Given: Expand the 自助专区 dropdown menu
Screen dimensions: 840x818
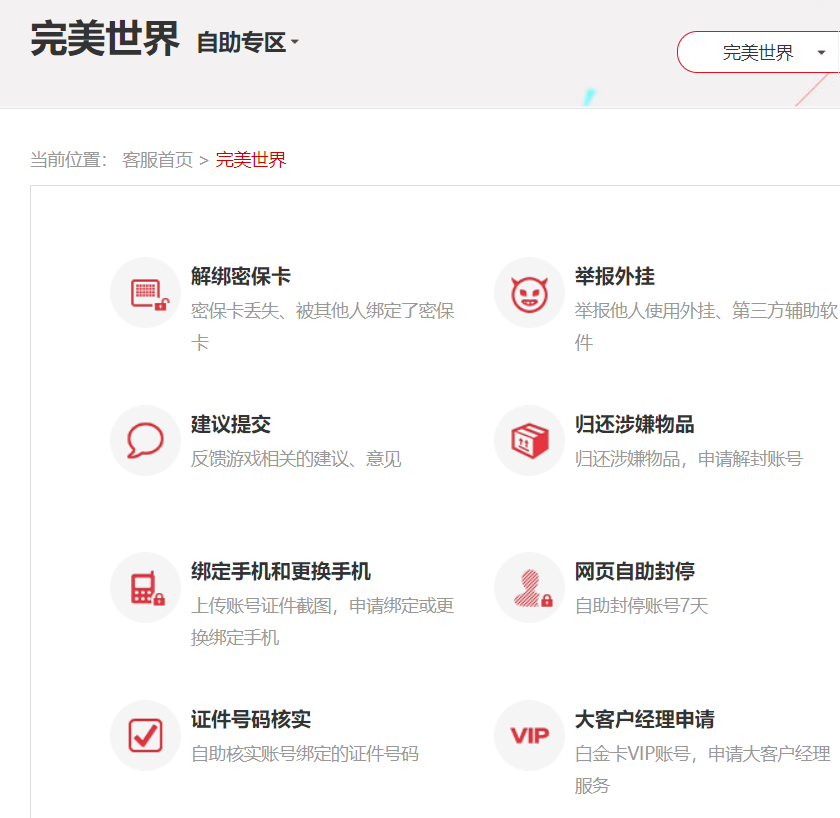Looking at the screenshot, I should (x=248, y=42).
